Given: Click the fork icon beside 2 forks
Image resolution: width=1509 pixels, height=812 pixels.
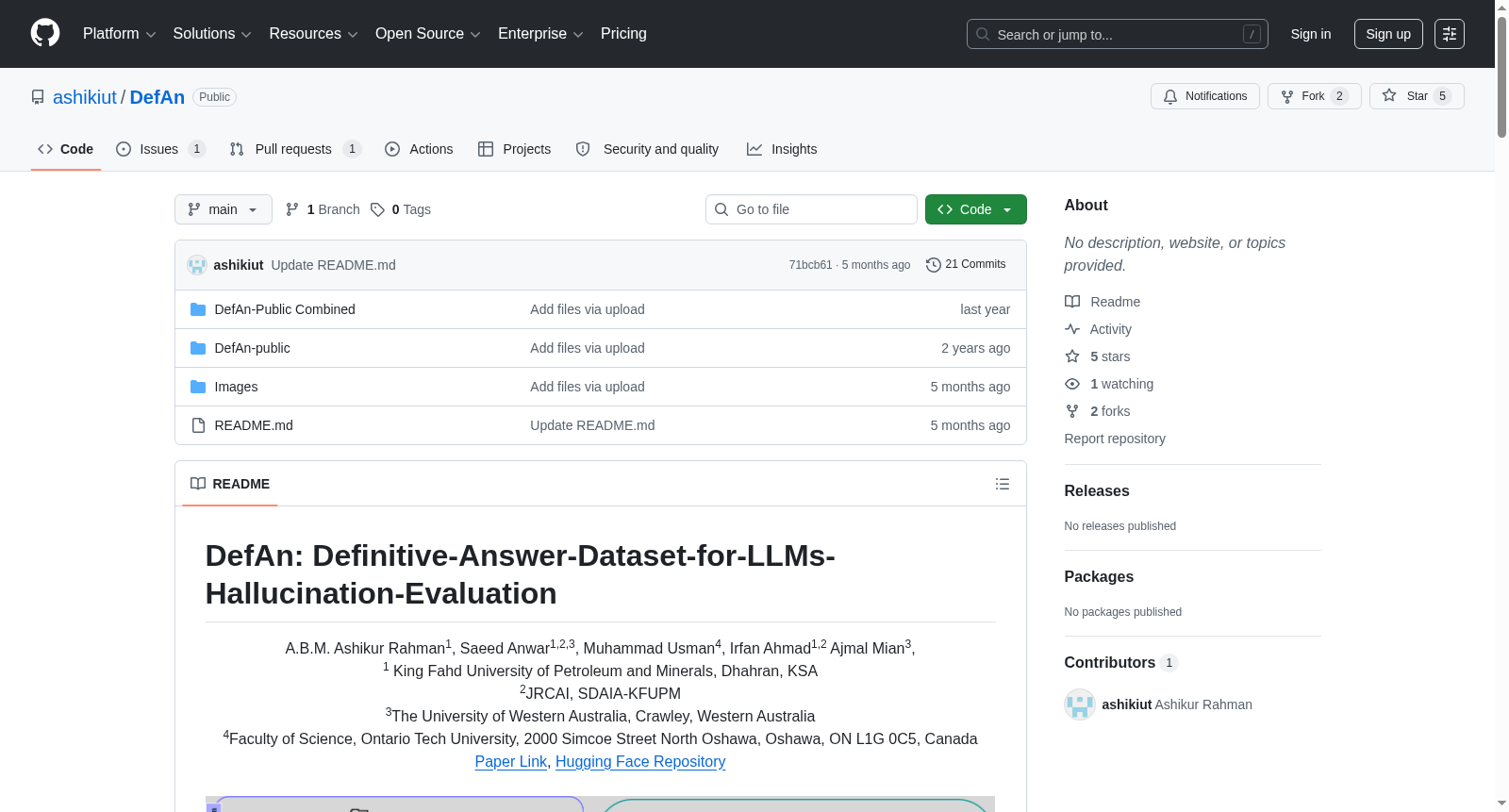Looking at the screenshot, I should (x=1072, y=411).
